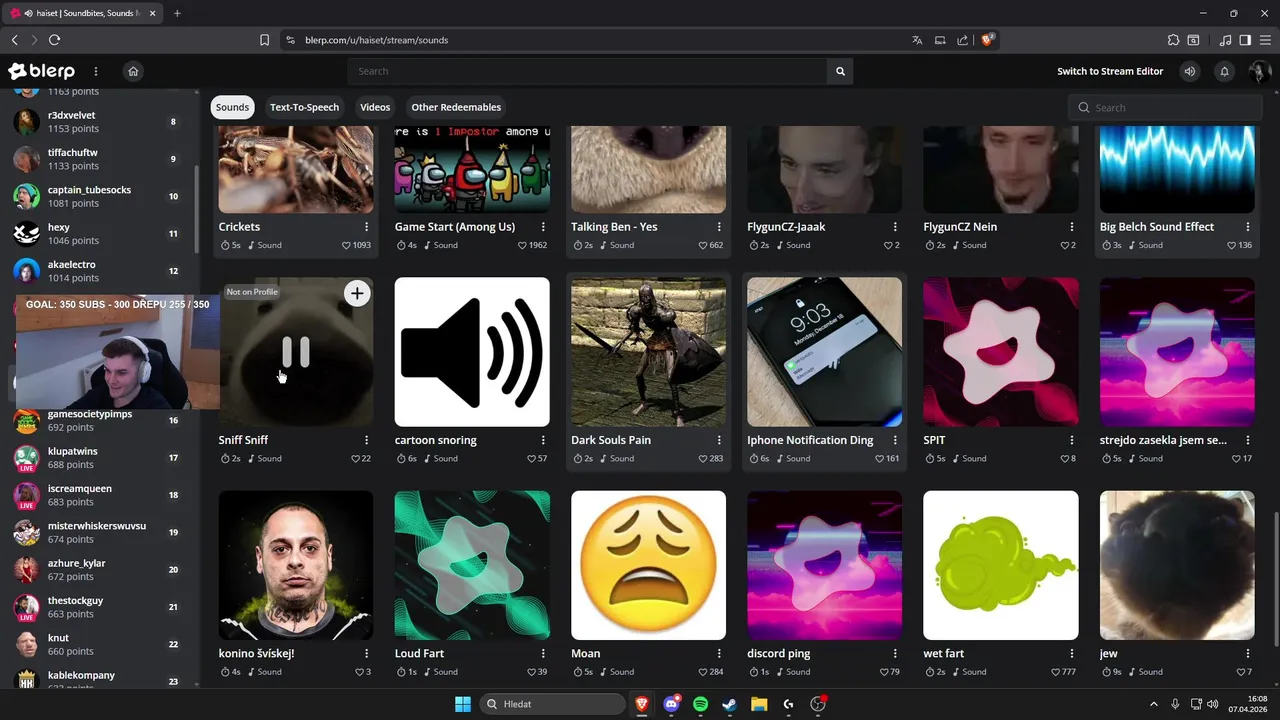1280x720 pixels.
Task: Like the Moan sound heart icon
Action: point(703,671)
